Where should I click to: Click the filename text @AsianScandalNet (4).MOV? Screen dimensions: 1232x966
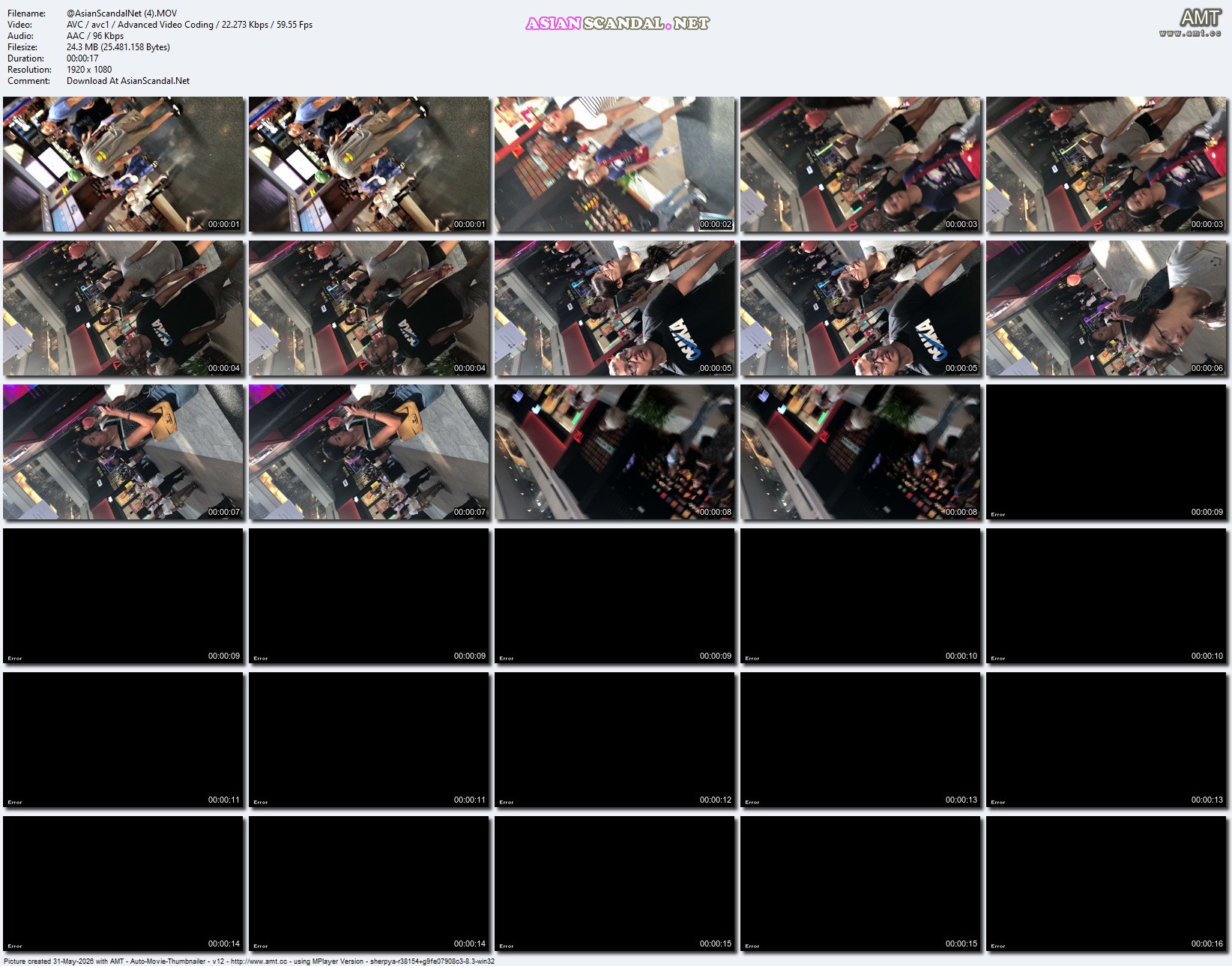point(121,13)
